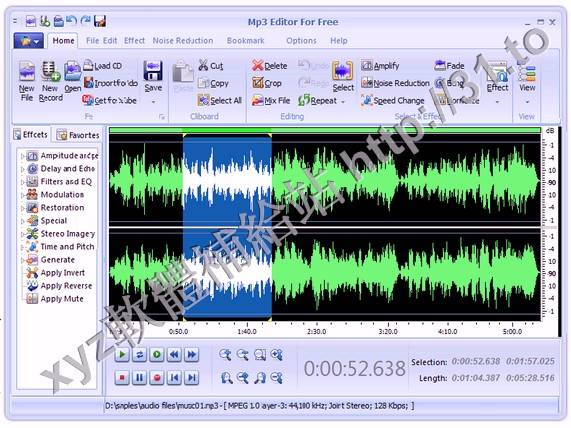Click Noise Reduction in ribbon group
The width and height of the screenshot is (571, 428).
[395, 83]
